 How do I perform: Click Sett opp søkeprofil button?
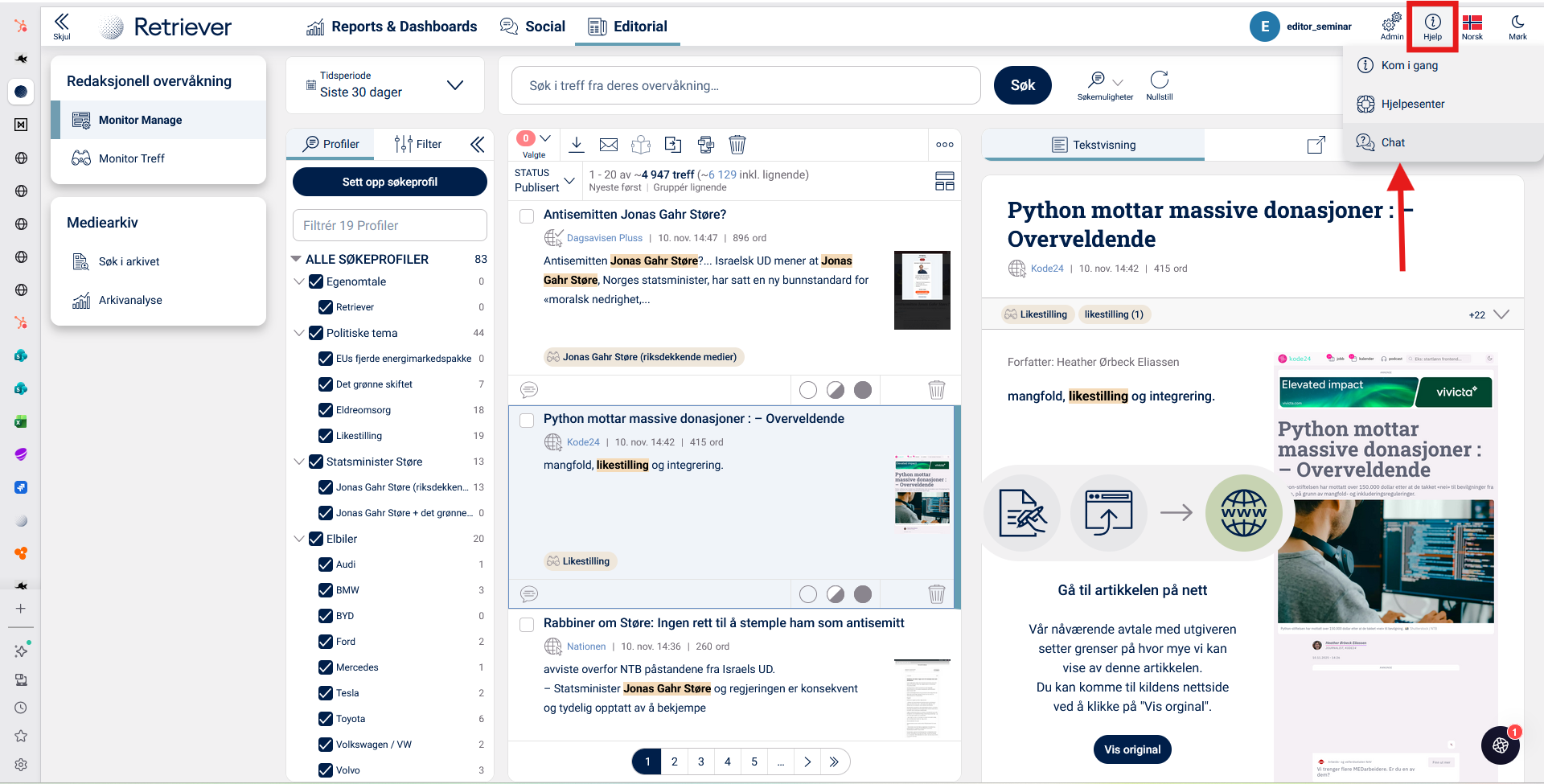point(390,182)
